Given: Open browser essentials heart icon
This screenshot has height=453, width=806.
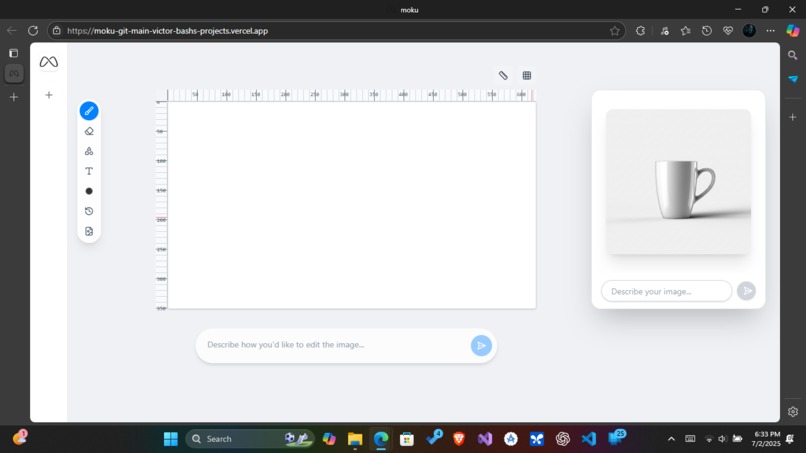Looking at the screenshot, I should tap(728, 31).
